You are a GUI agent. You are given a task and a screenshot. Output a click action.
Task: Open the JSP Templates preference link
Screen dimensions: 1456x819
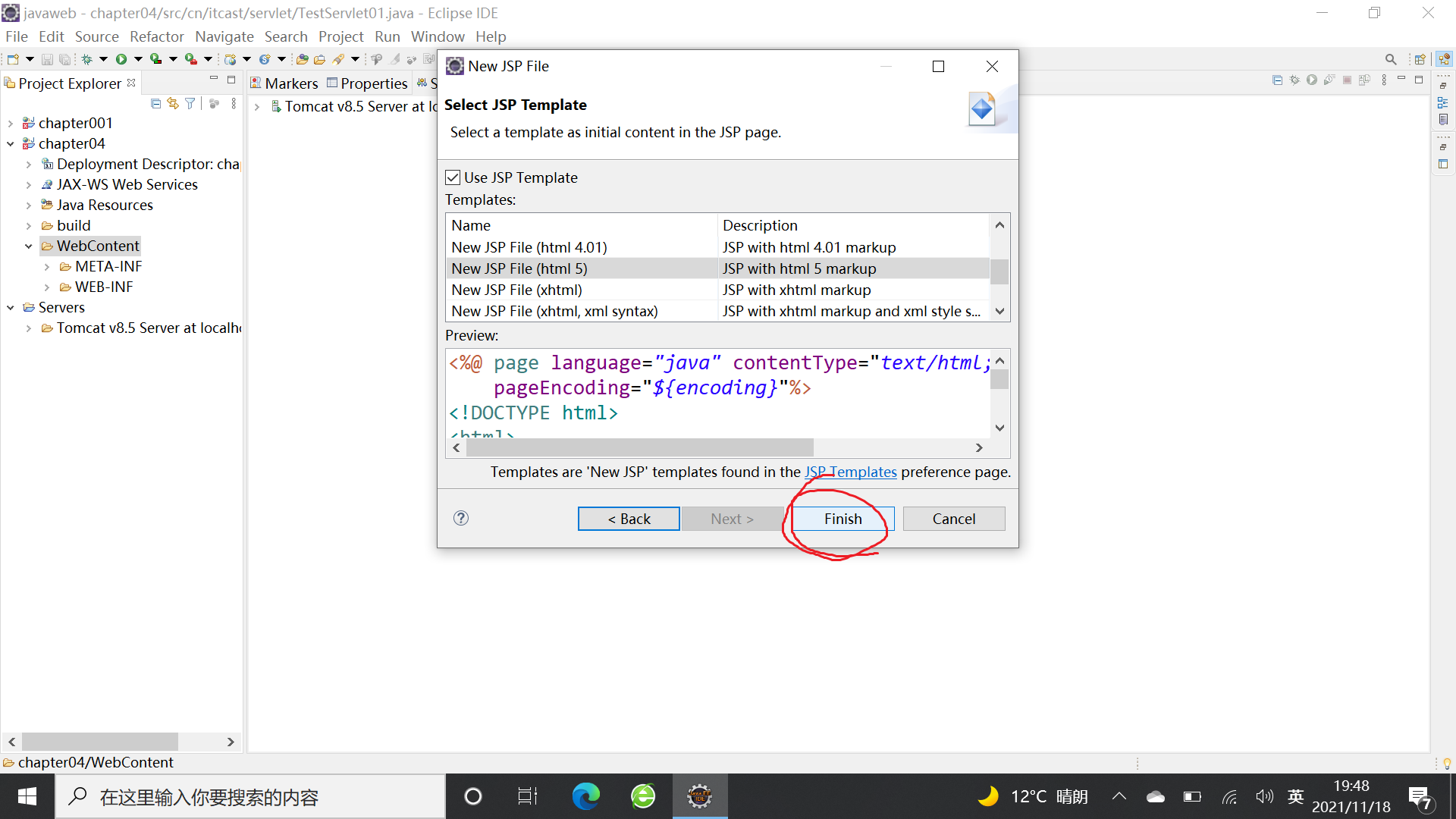(850, 472)
